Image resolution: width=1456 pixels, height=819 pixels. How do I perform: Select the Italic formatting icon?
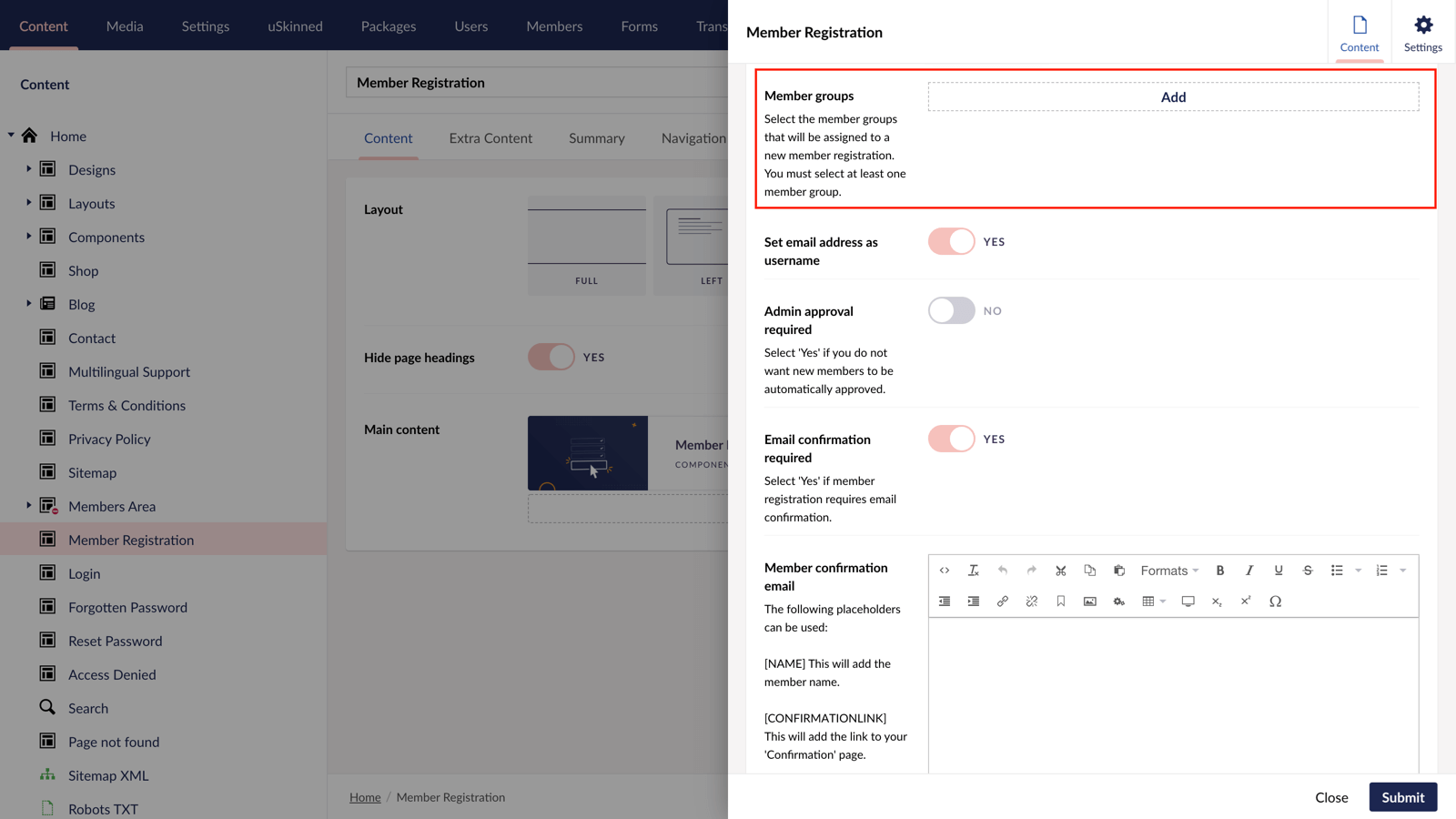(1249, 571)
